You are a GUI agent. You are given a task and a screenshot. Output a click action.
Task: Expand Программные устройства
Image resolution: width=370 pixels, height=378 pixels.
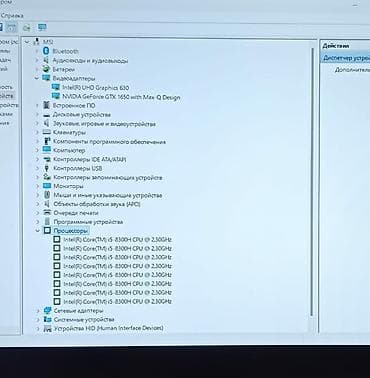(38, 222)
